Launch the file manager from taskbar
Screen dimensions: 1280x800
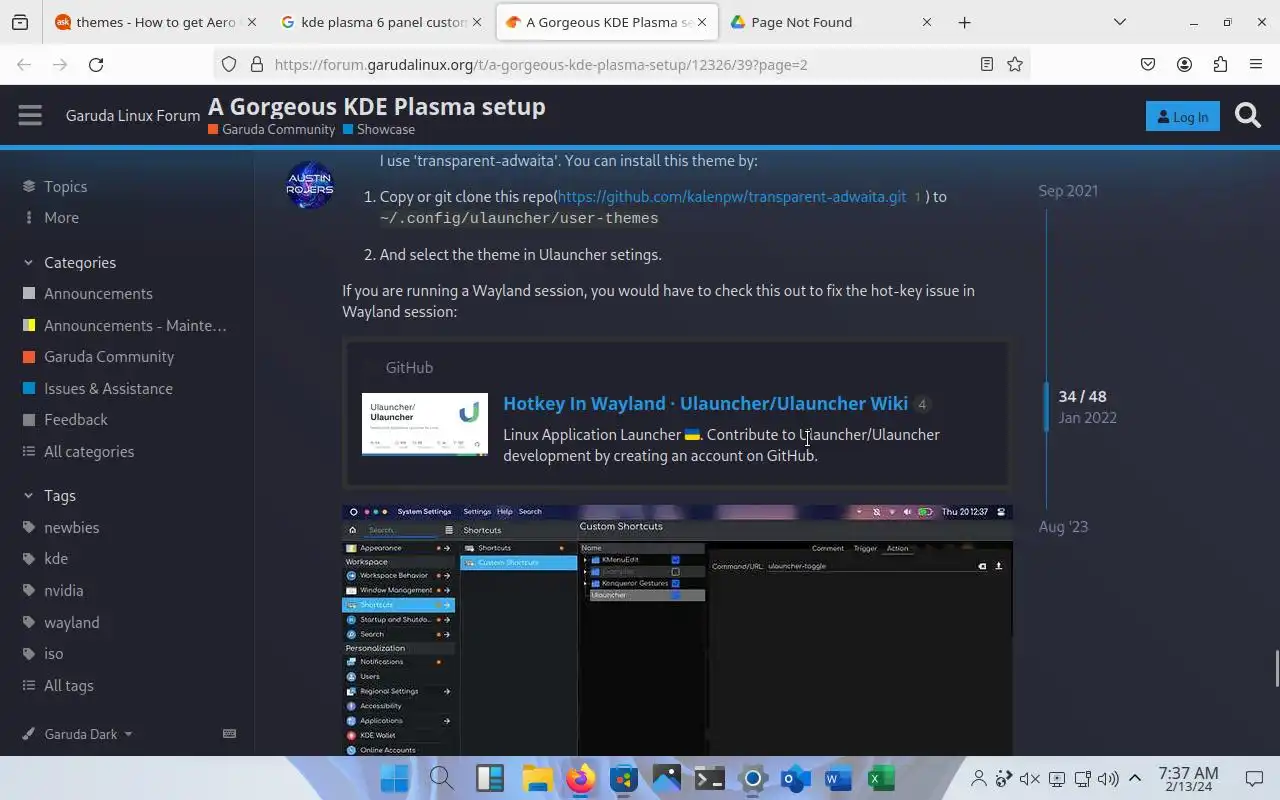coord(537,778)
